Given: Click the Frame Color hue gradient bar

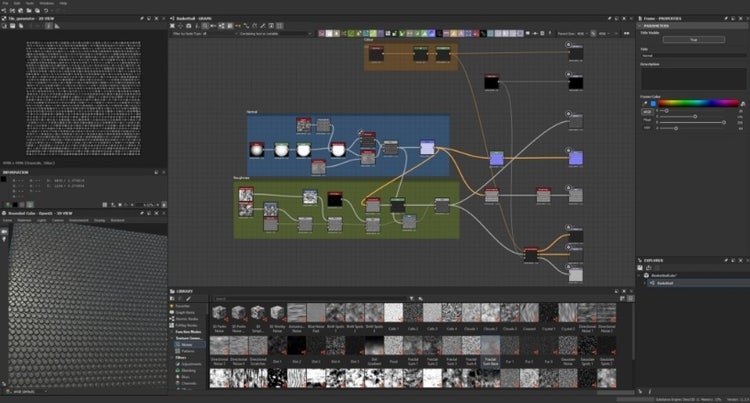Looking at the screenshot, I should coord(698,103).
